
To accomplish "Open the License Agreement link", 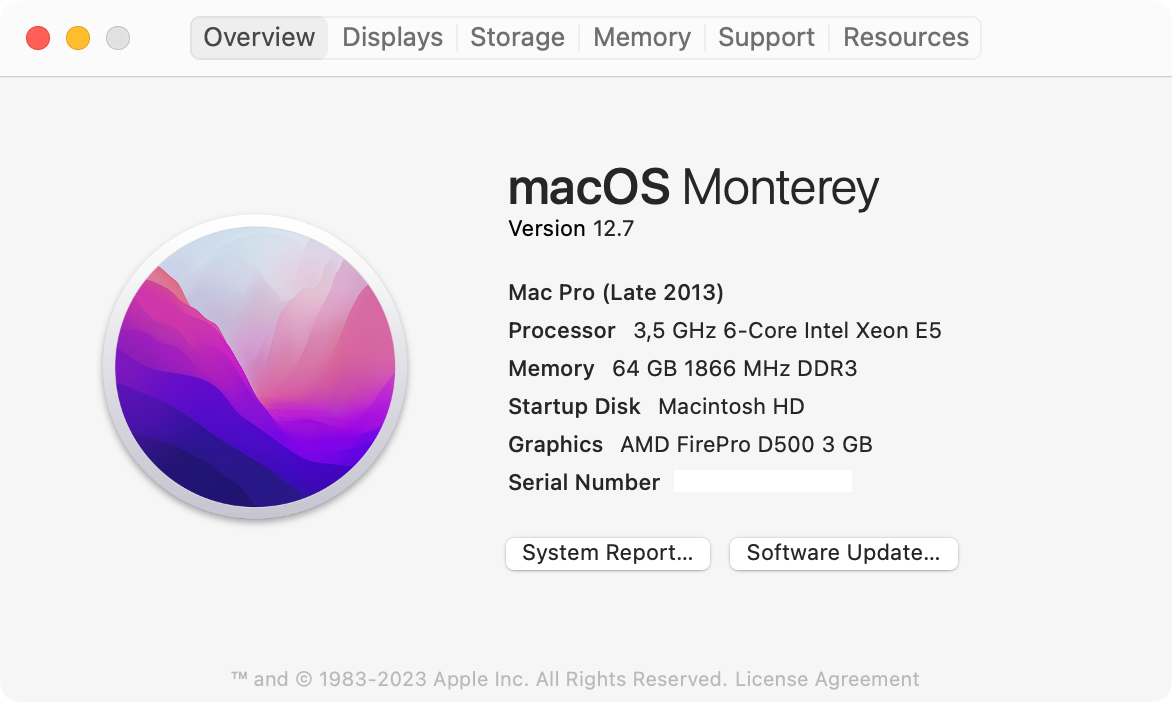I will (x=827, y=679).
